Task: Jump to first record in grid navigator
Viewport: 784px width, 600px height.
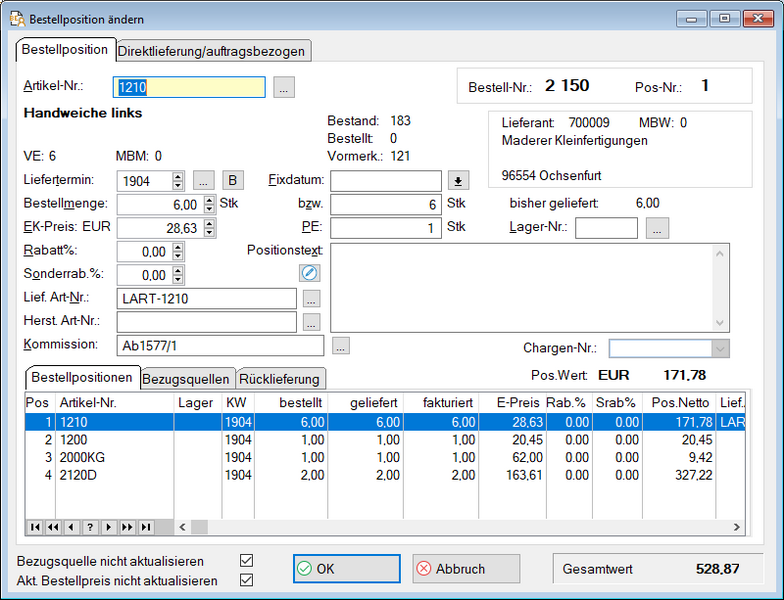Action: 35,527
